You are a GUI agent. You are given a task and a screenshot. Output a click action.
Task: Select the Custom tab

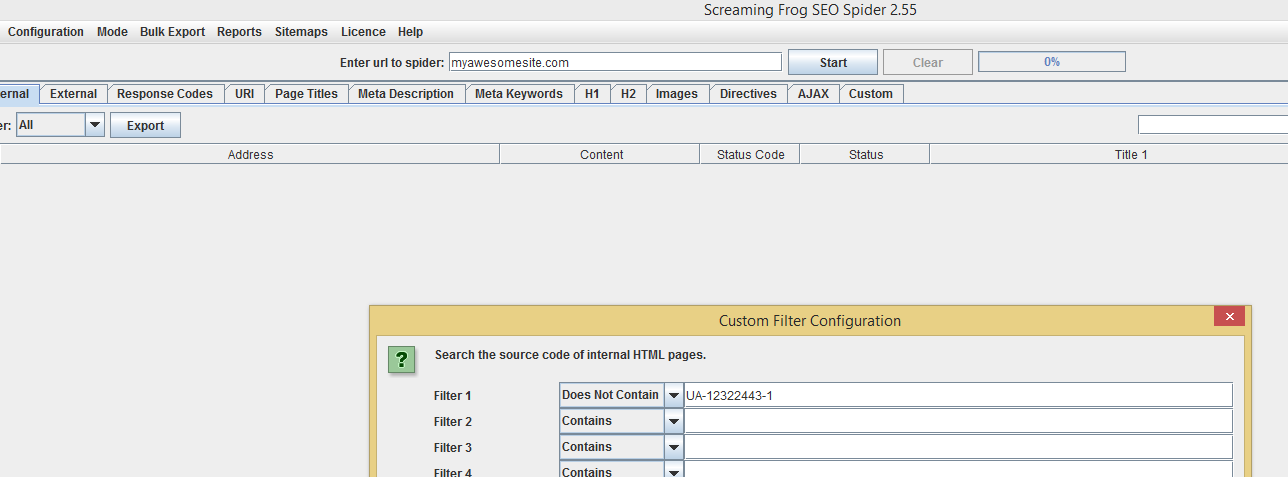click(871, 94)
